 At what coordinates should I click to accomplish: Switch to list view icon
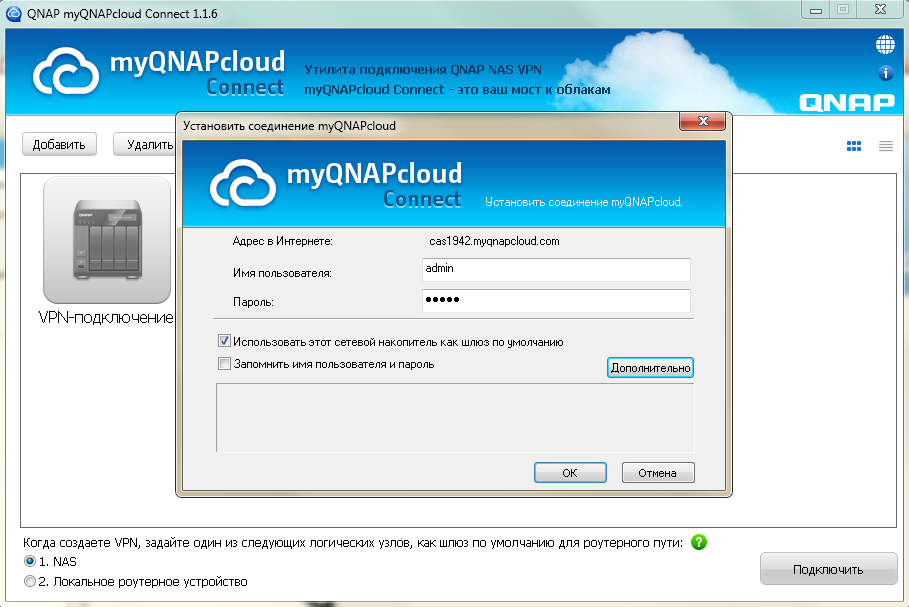point(886,146)
